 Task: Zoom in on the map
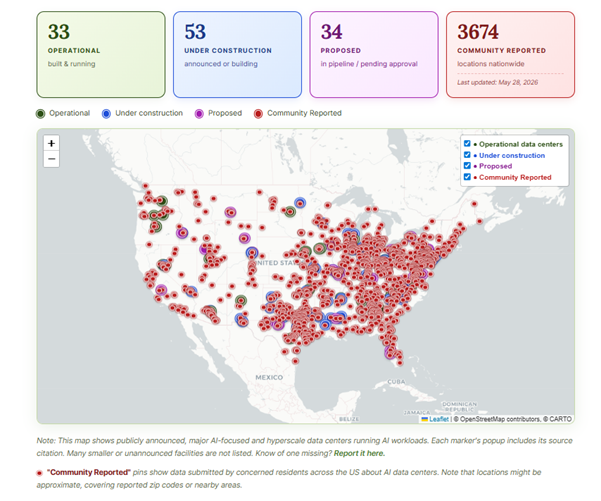(x=51, y=143)
